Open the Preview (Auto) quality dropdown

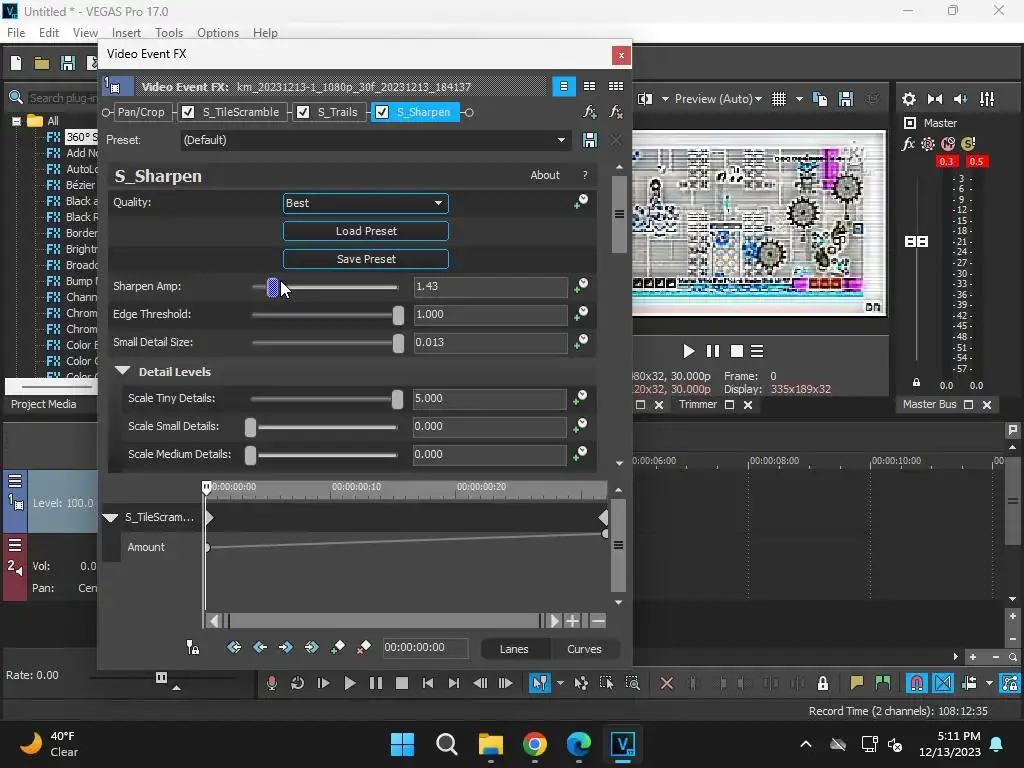click(718, 99)
